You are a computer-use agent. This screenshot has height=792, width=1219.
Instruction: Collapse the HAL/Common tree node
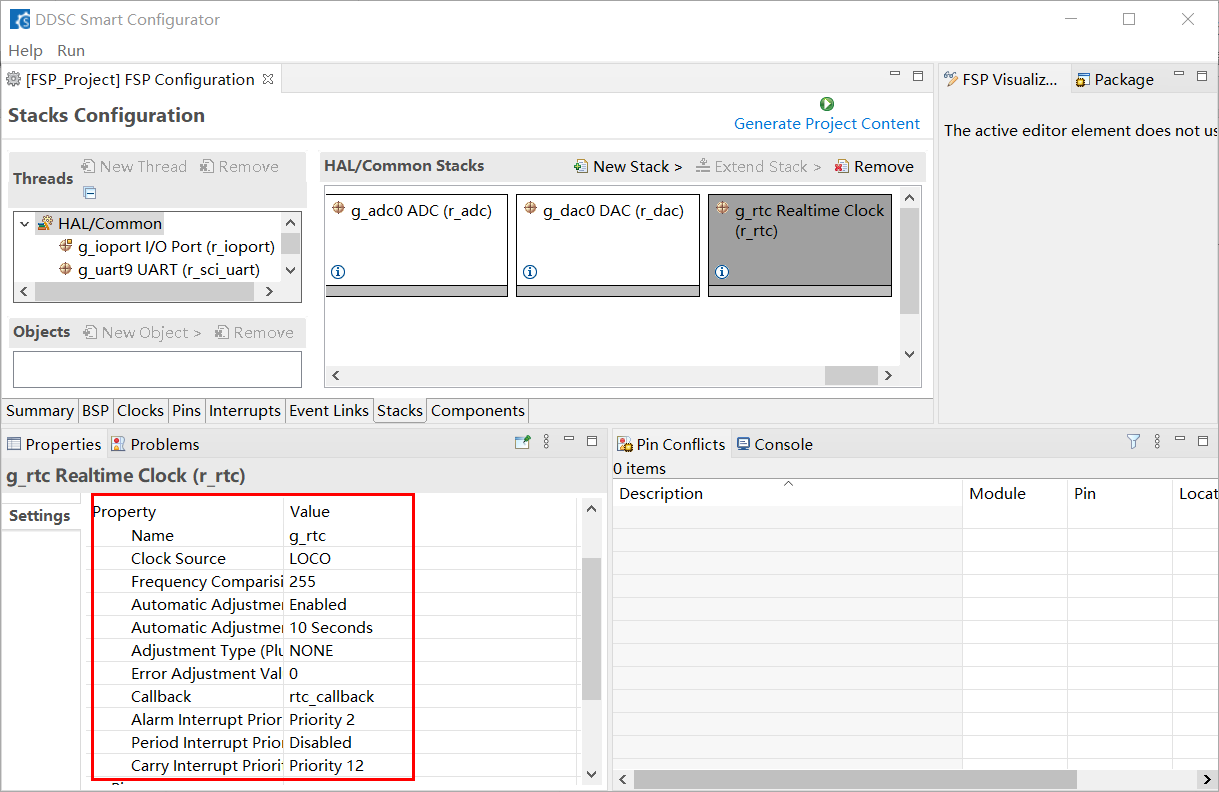[x=24, y=224]
